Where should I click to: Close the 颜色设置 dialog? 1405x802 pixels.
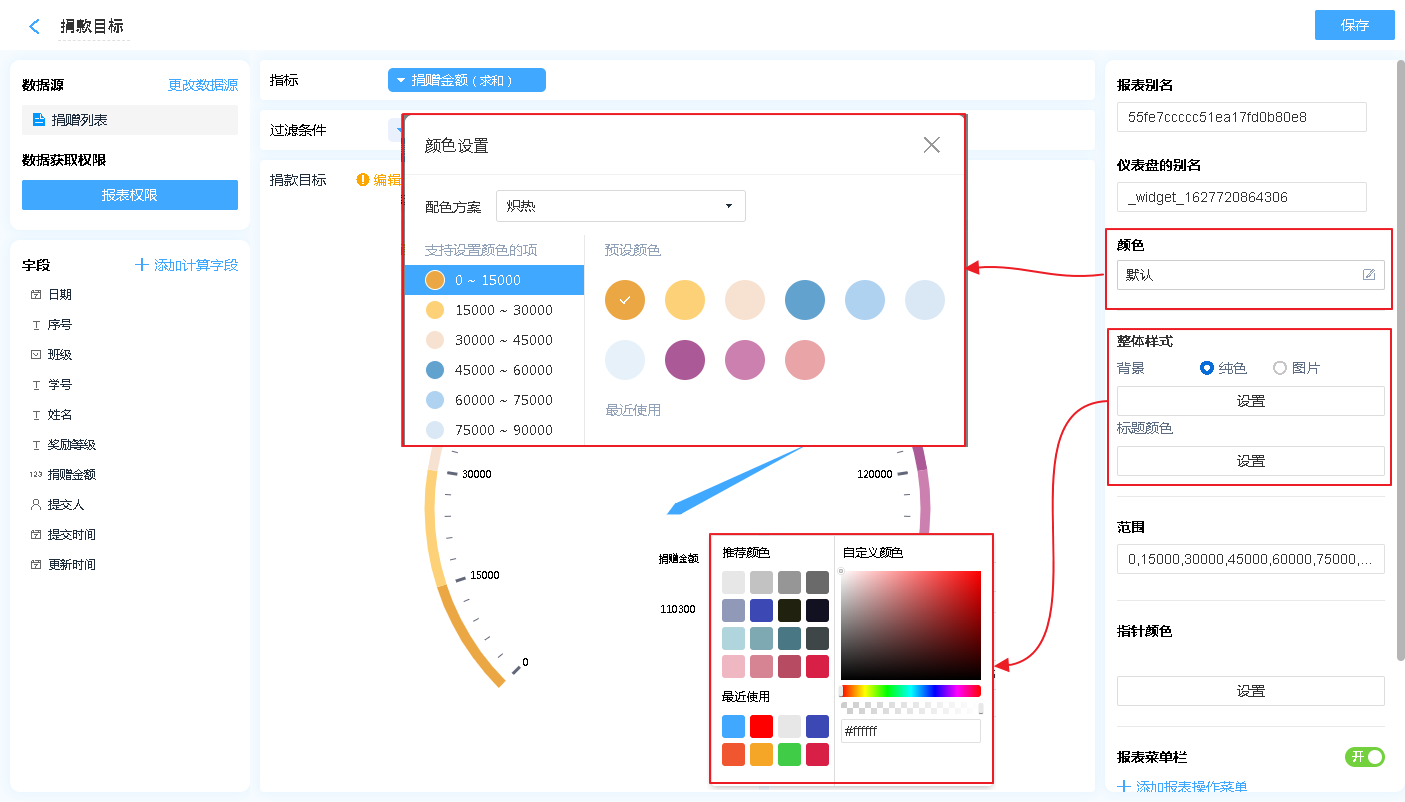931,145
